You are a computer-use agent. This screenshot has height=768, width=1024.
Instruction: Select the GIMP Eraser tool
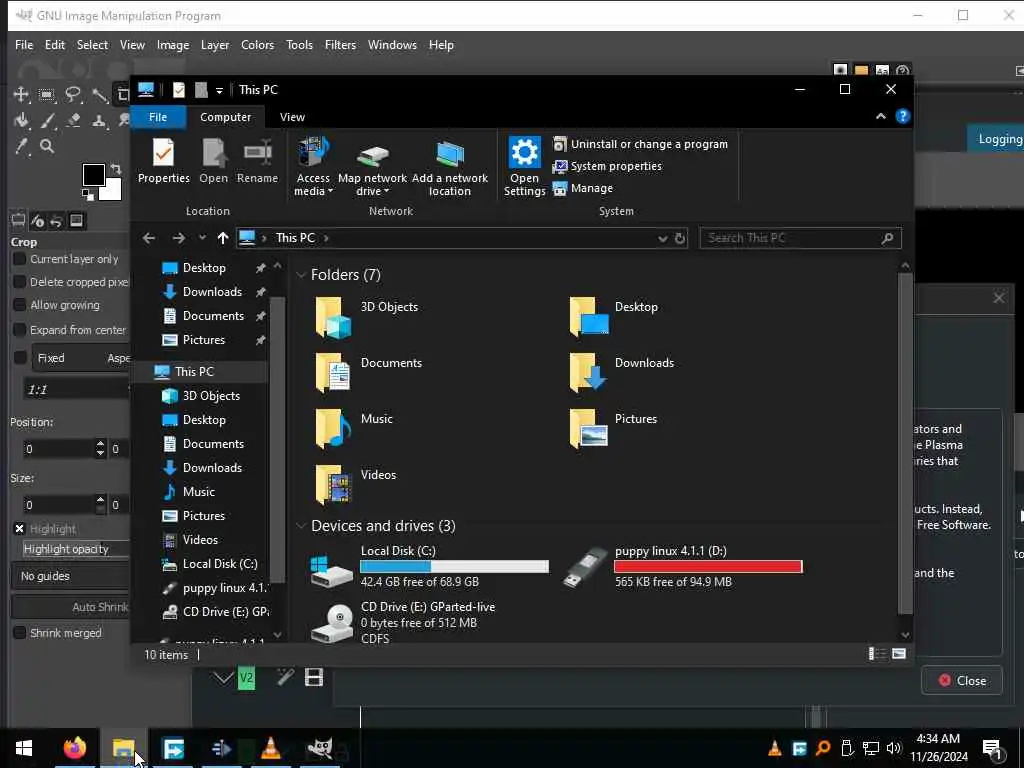coord(73,121)
